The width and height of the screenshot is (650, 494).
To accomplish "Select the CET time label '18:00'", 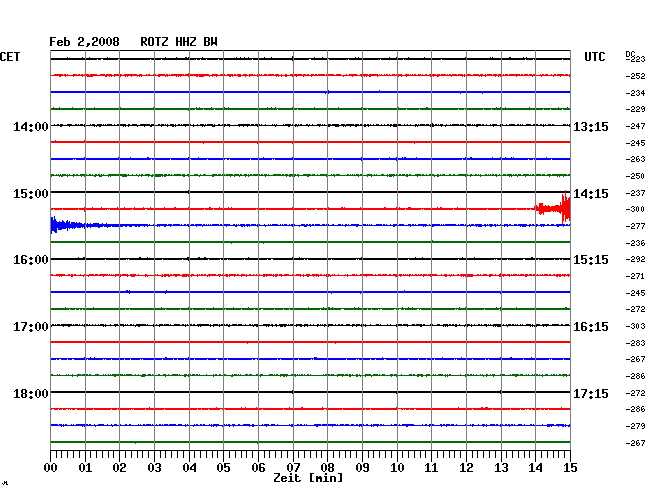I will (x=31, y=393).
